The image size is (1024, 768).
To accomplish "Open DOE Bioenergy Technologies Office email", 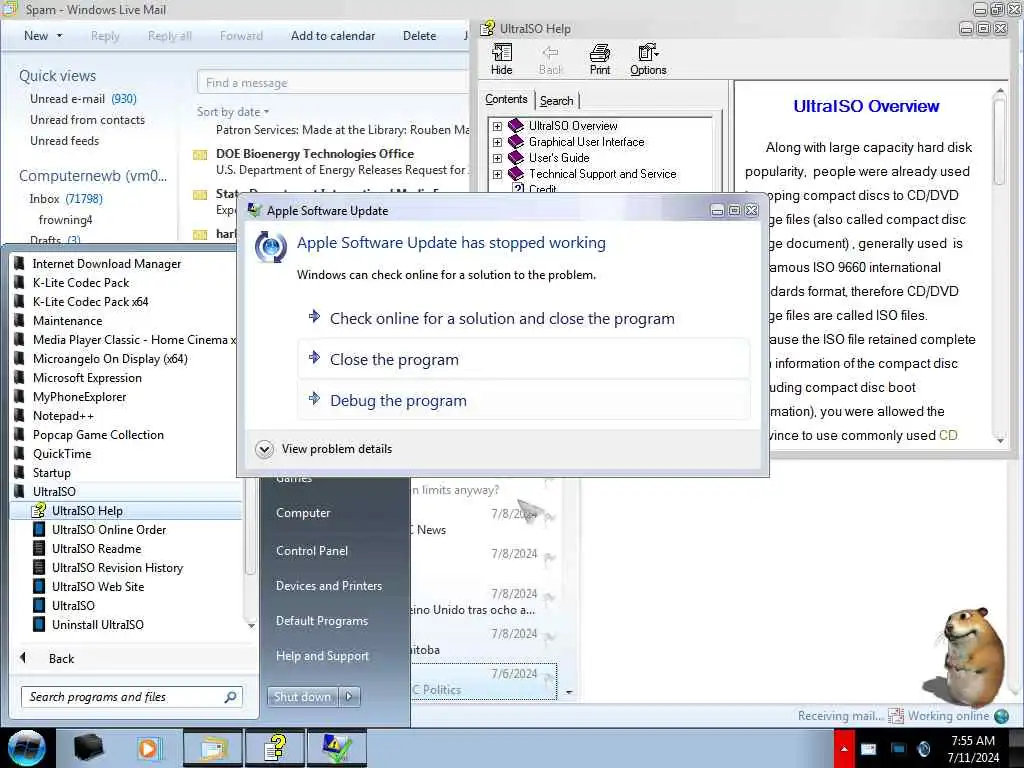I will click(332, 161).
